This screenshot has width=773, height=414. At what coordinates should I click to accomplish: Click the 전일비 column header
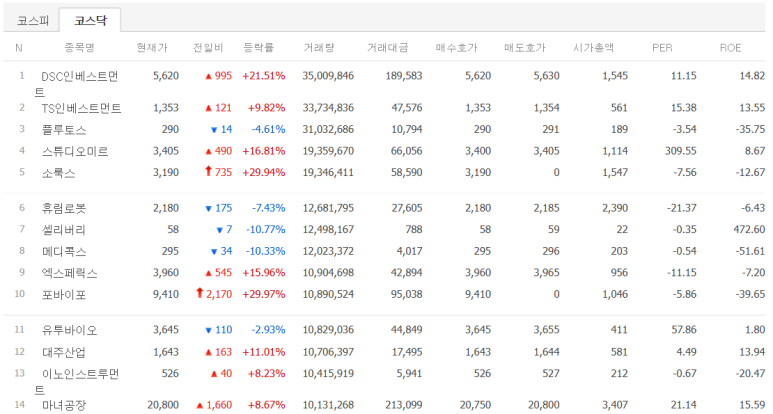coord(208,48)
